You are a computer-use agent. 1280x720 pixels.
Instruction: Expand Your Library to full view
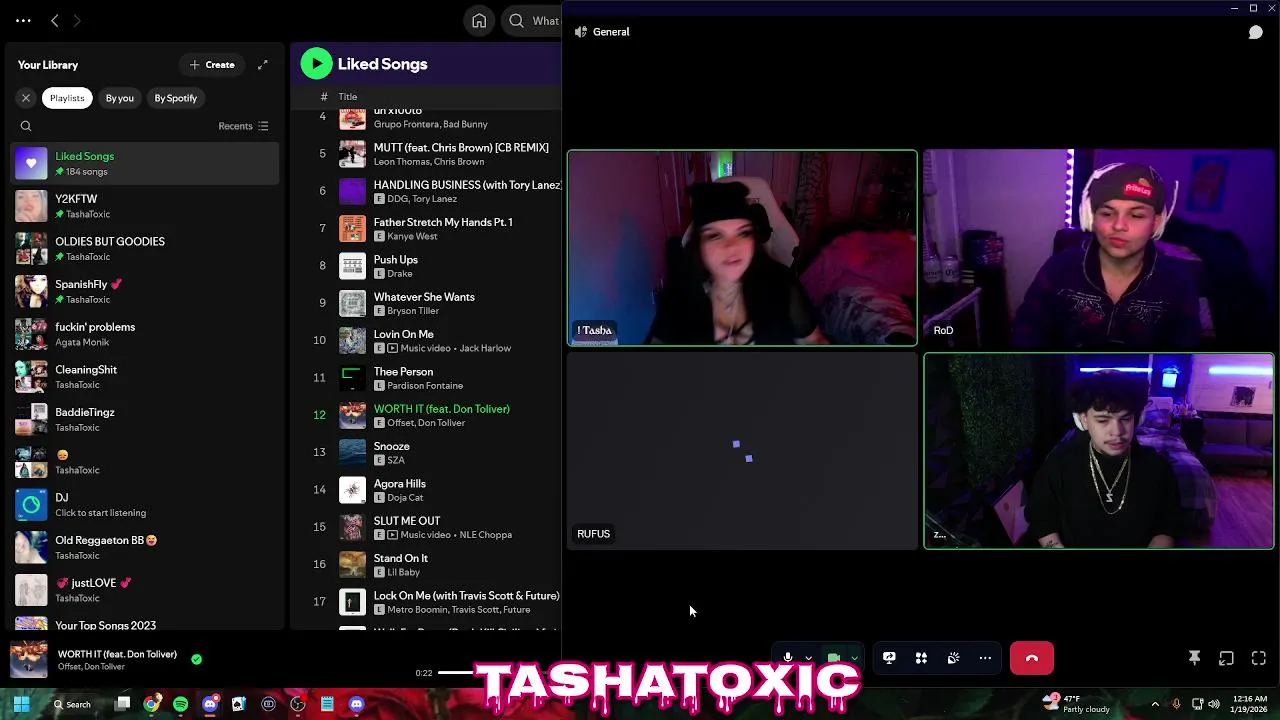(x=263, y=65)
